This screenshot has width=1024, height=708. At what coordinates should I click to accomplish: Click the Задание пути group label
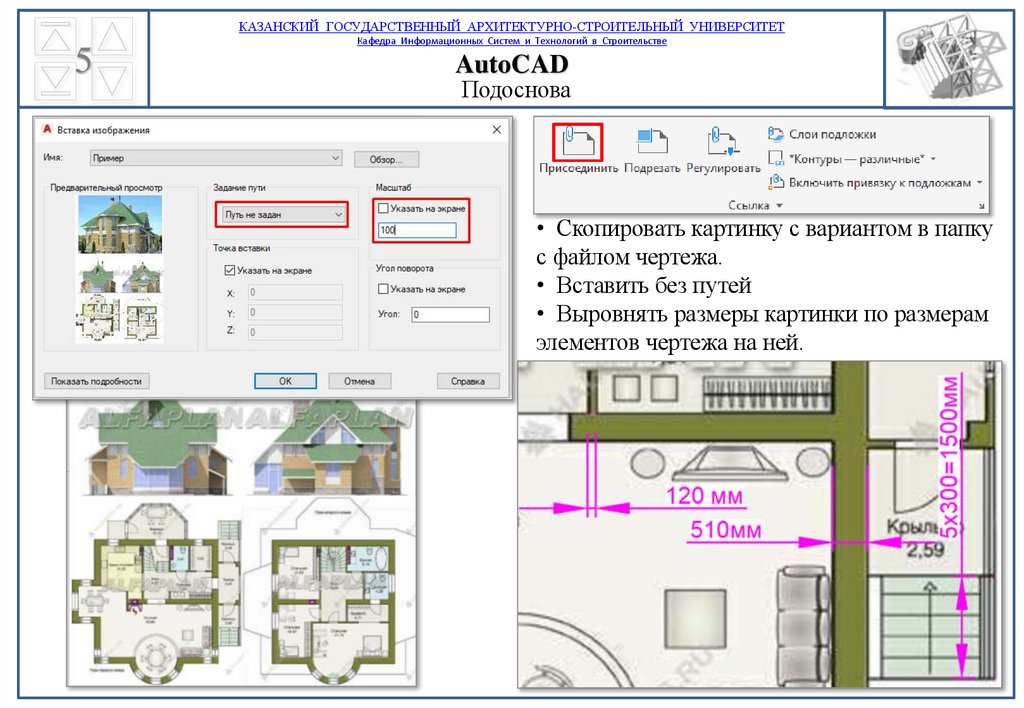[x=239, y=187]
